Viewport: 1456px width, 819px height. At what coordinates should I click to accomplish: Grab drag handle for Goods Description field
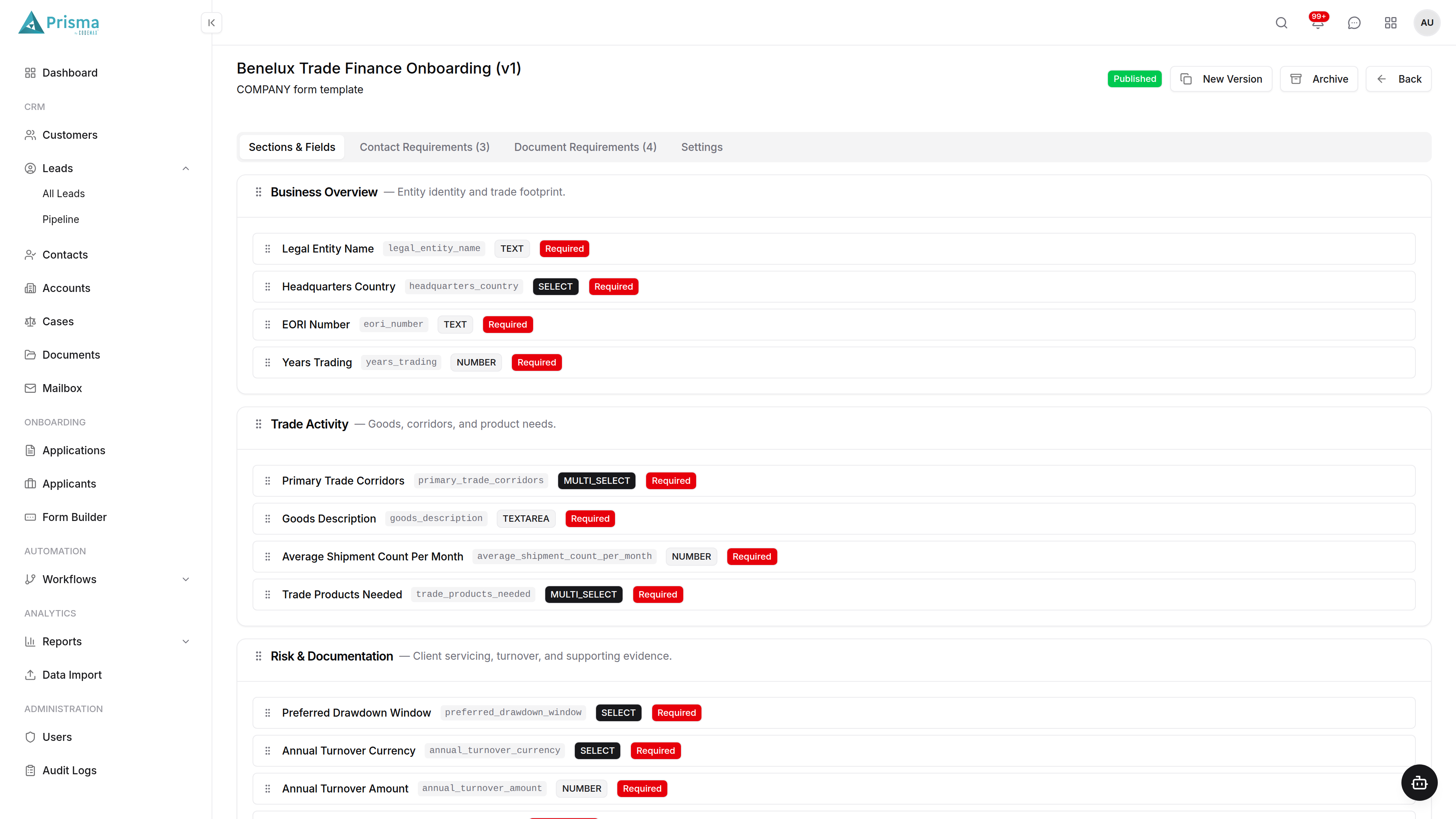click(268, 518)
